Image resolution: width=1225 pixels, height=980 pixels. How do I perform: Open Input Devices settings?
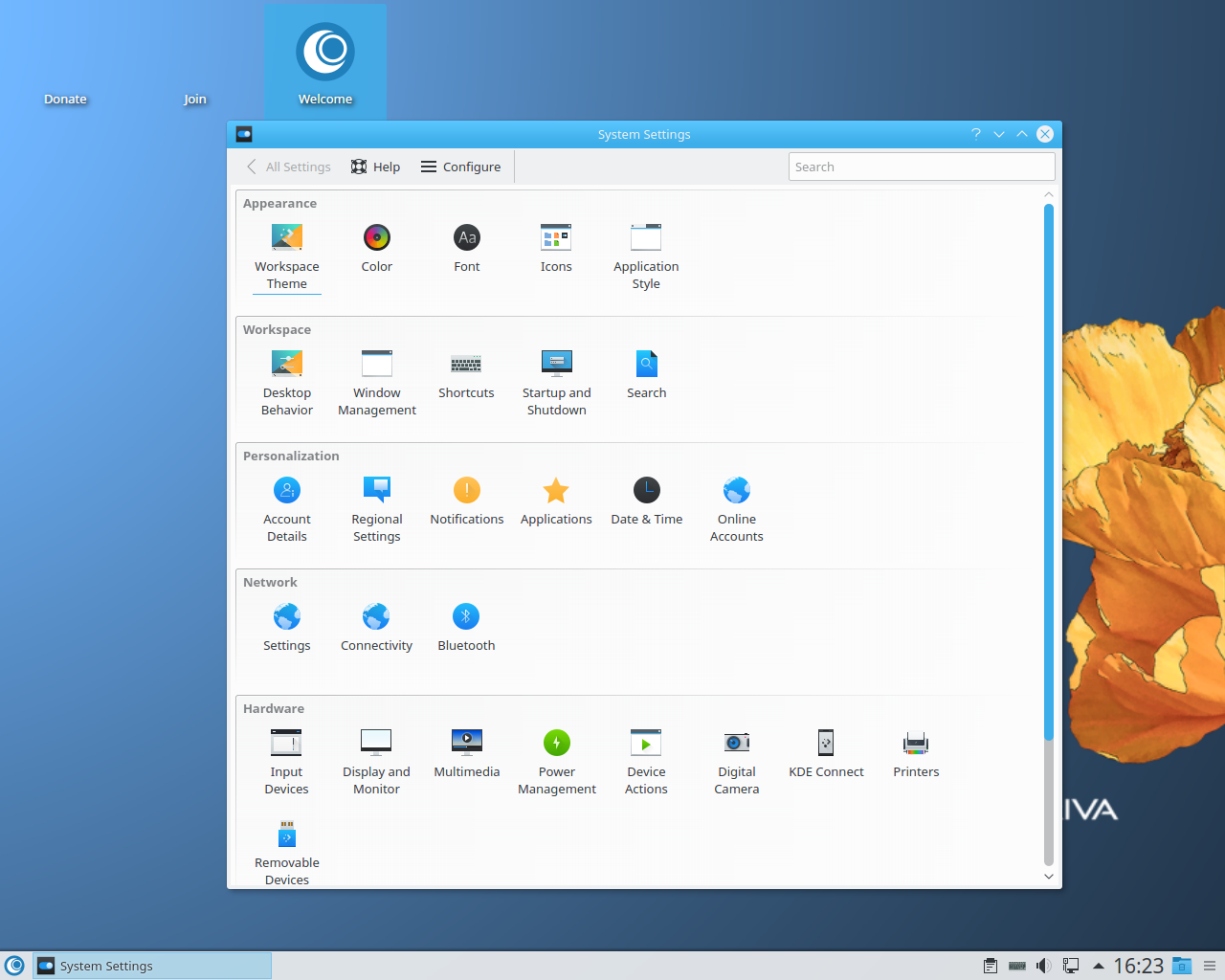(287, 762)
